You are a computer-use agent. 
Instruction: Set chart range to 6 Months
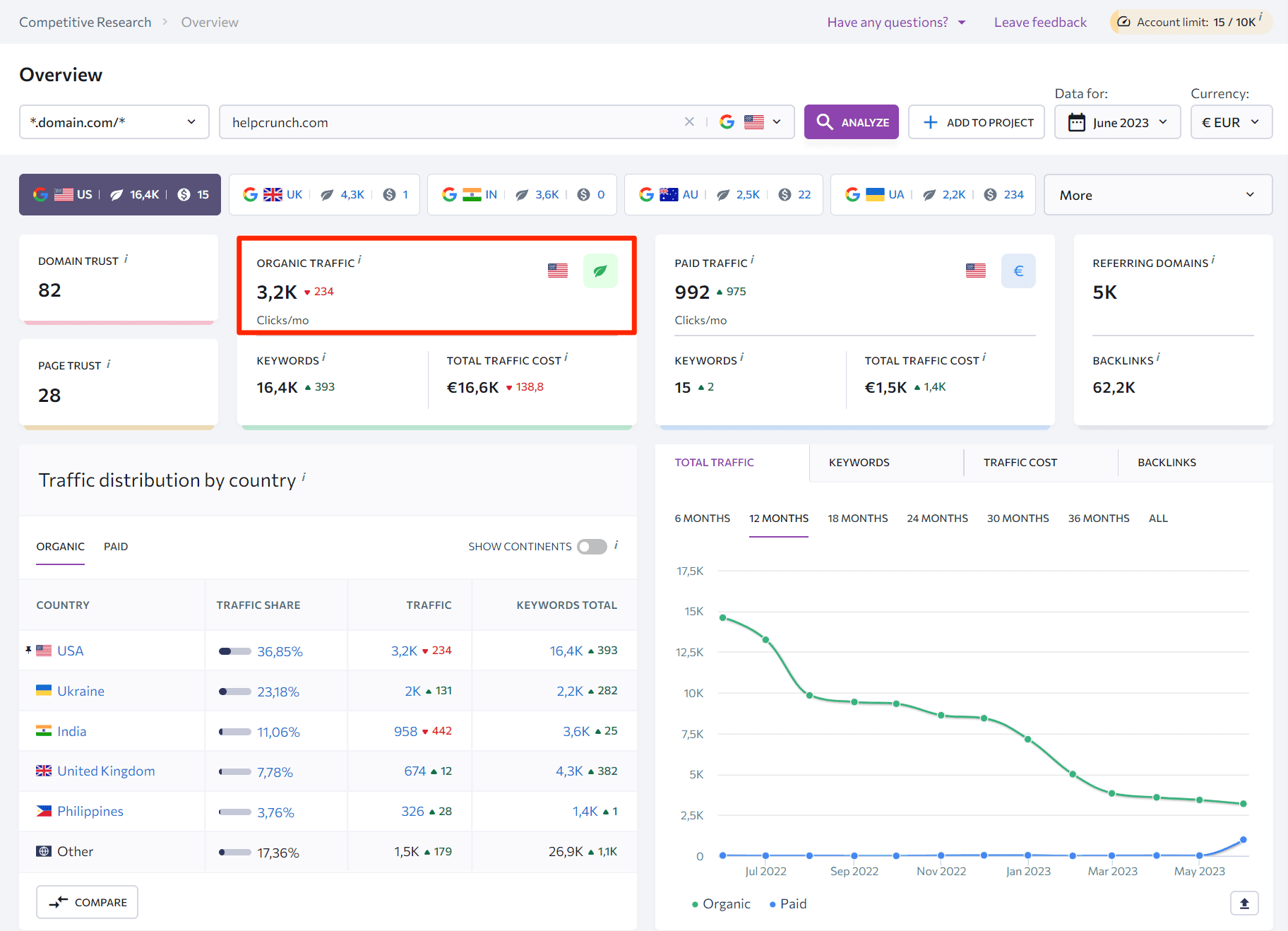click(x=702, y=518)
